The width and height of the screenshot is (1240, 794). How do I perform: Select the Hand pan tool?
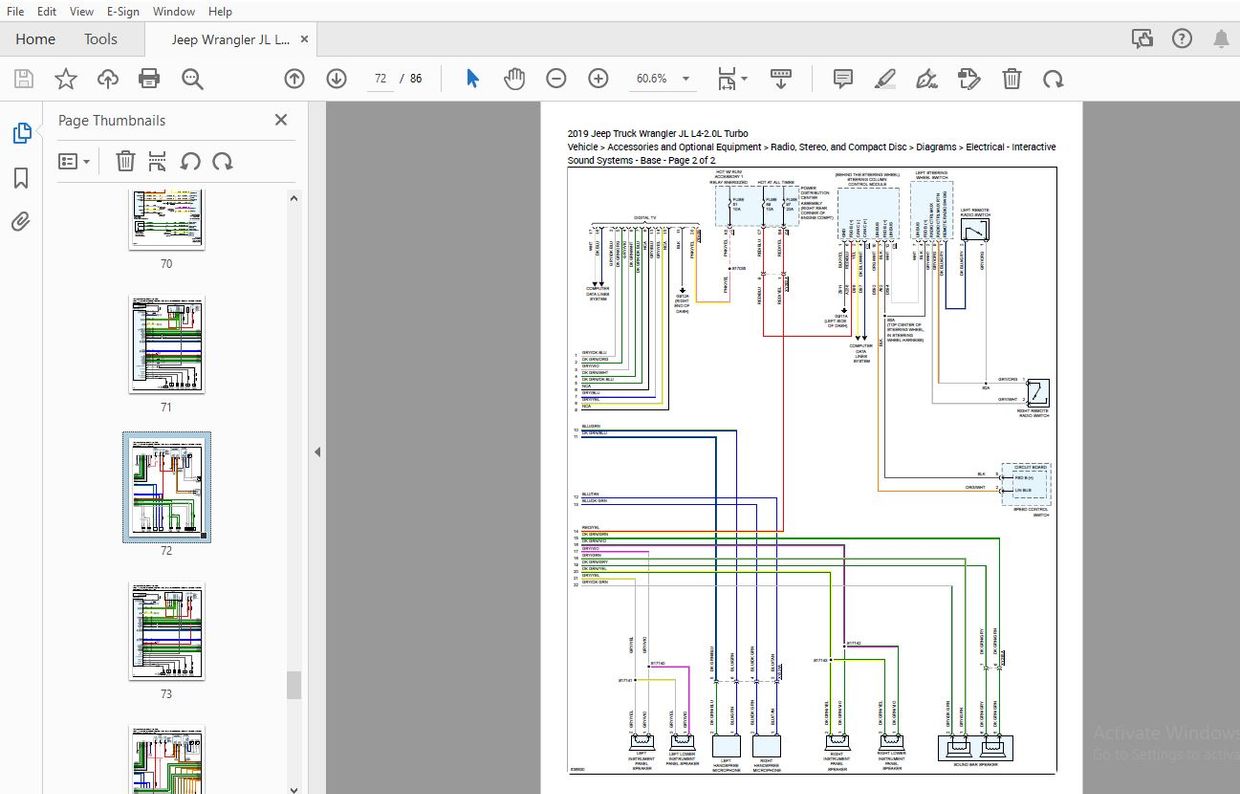click(x=514, y=79)
